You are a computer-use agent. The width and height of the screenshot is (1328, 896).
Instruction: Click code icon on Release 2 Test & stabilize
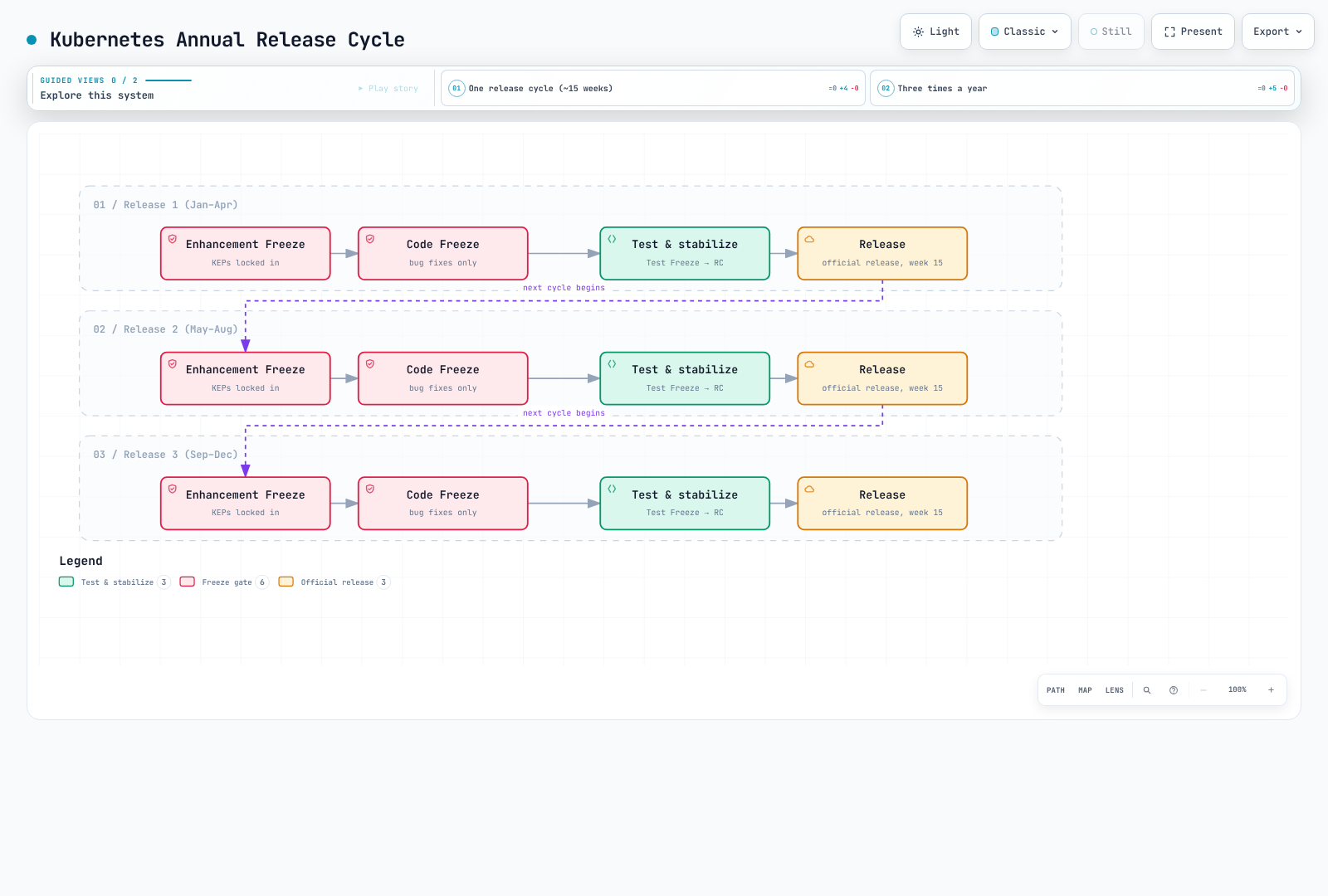pyautogui.click(x=612, y=364)
